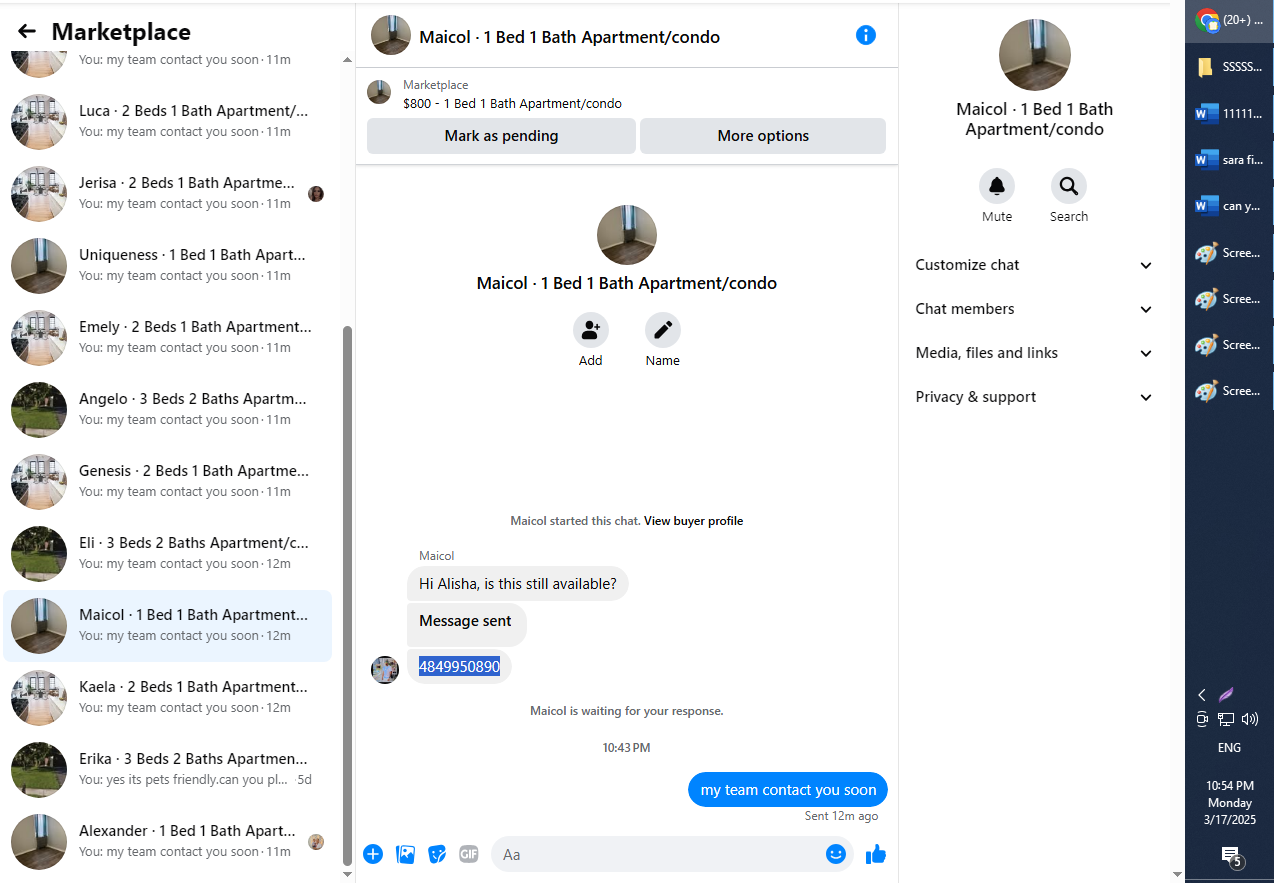Switch ENG input language indicator

click(x=1229, y=748)
